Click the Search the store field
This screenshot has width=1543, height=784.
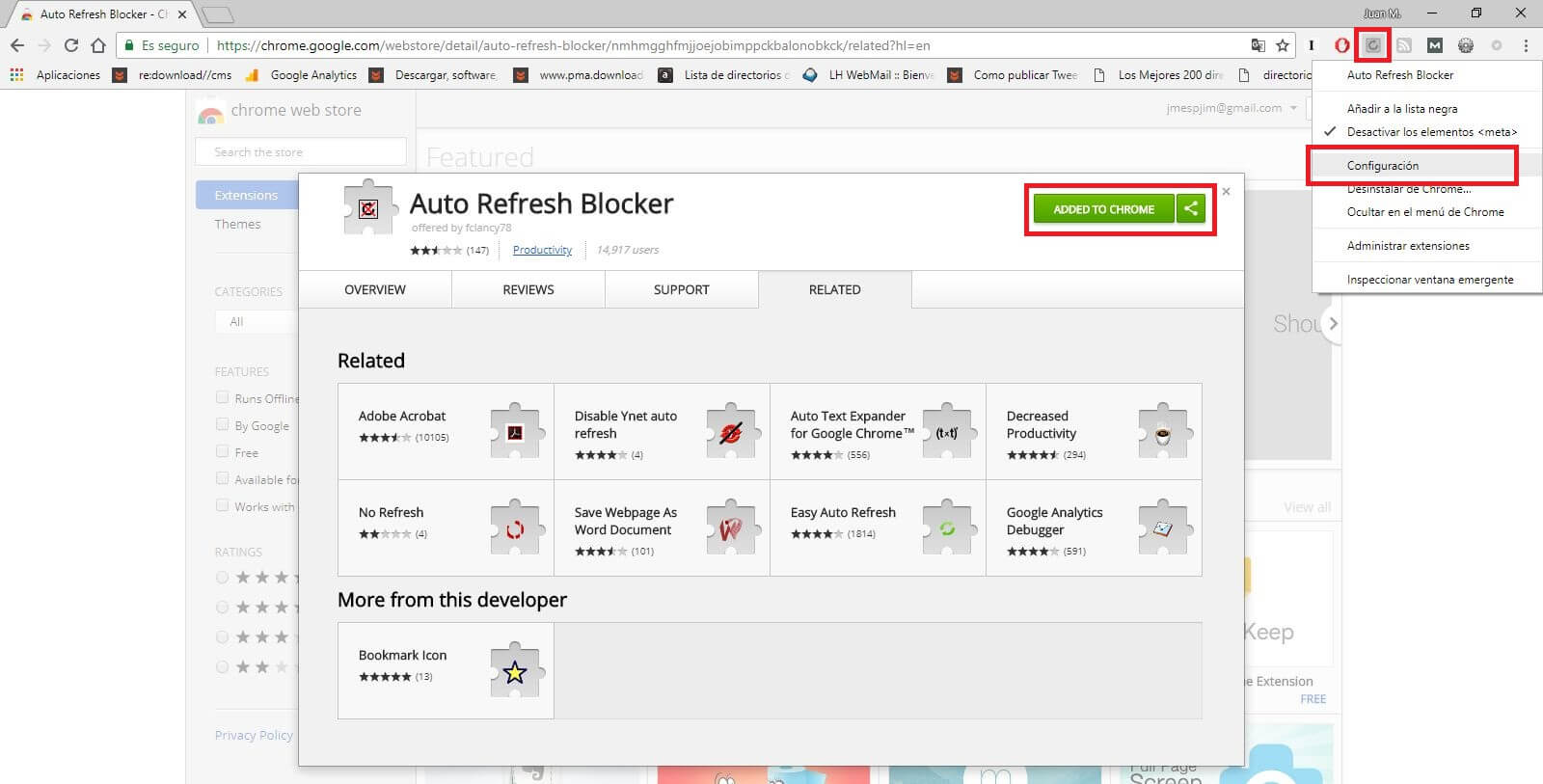pyautogui.click(x=301, y=151)
